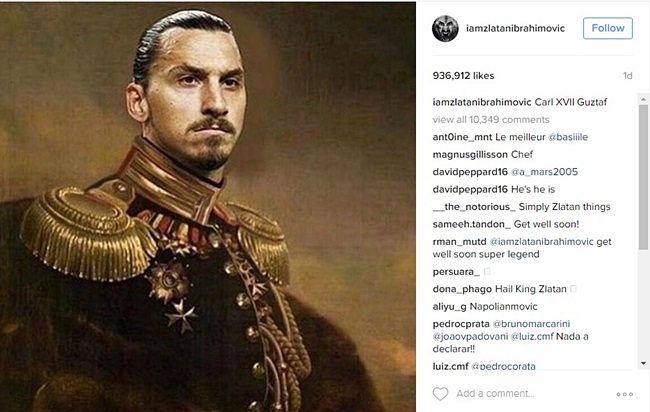The height and width of the screenshot is (412, 650).
Task: Open the three-dot more options menu
Action: pyautogui.click(x=624, y=394)
